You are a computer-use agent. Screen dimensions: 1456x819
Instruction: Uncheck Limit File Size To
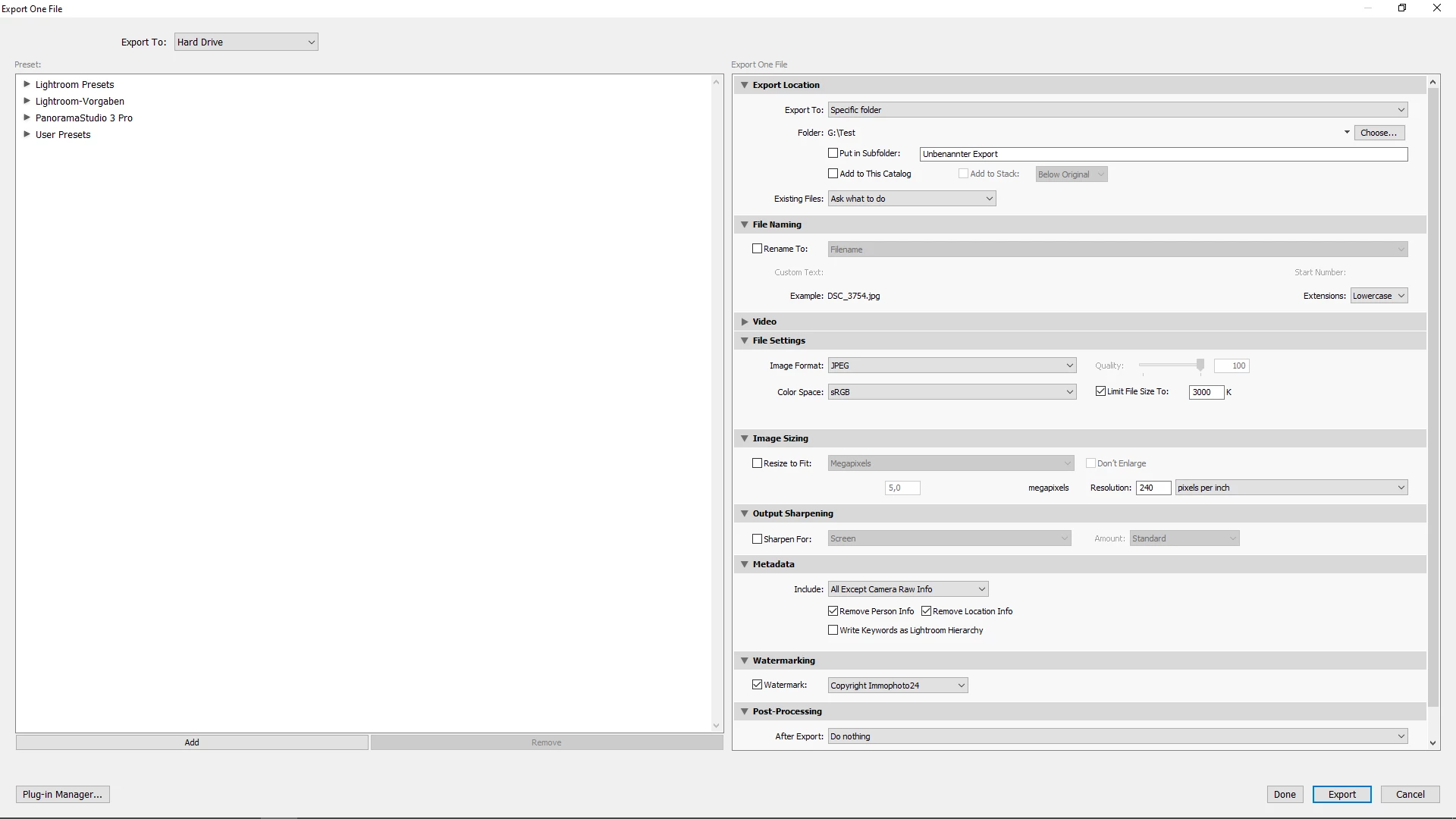[1100, 391]
